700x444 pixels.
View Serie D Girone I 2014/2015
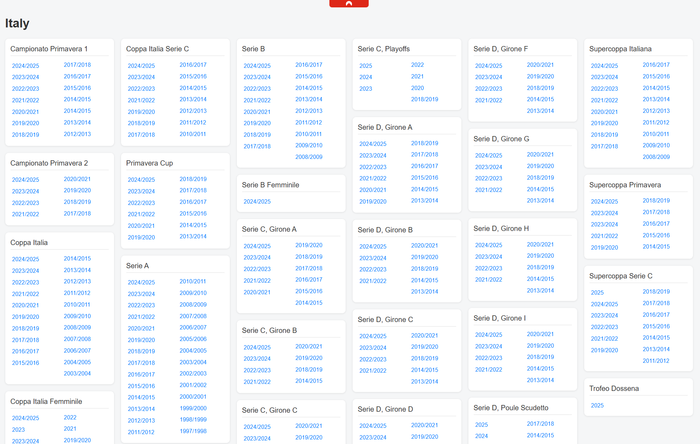point(540,369)
